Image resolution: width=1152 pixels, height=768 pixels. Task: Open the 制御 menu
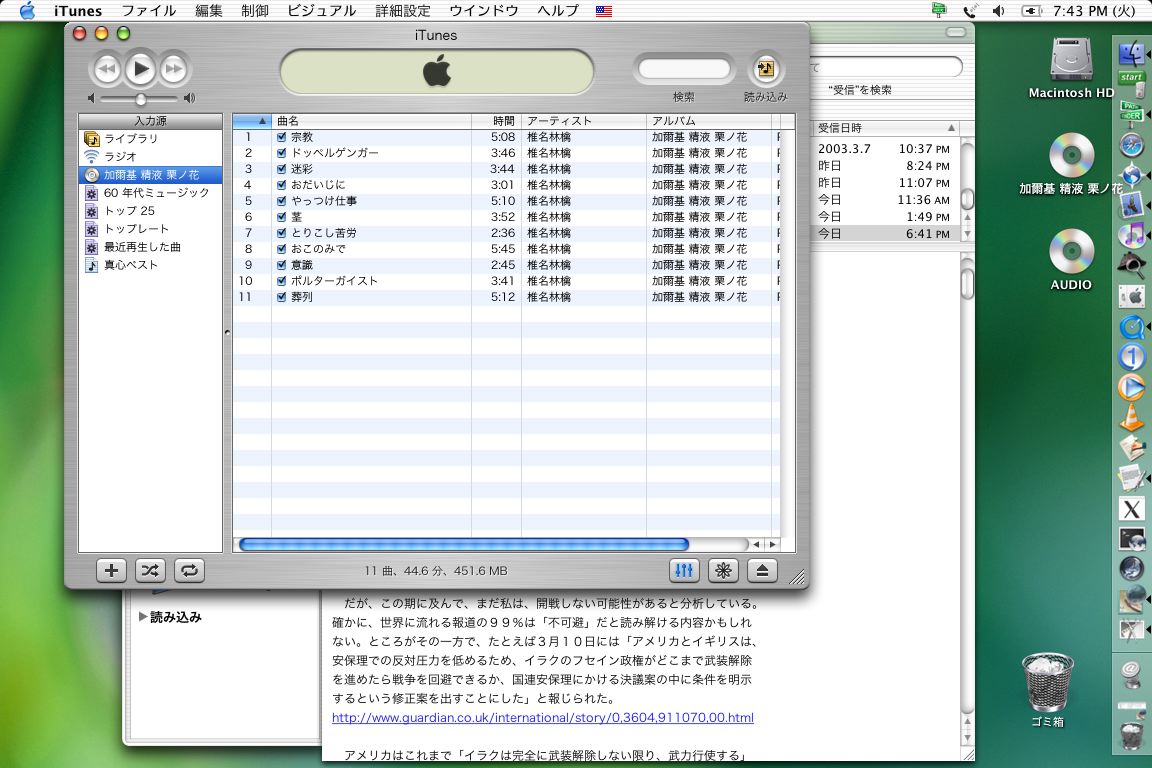254,11
